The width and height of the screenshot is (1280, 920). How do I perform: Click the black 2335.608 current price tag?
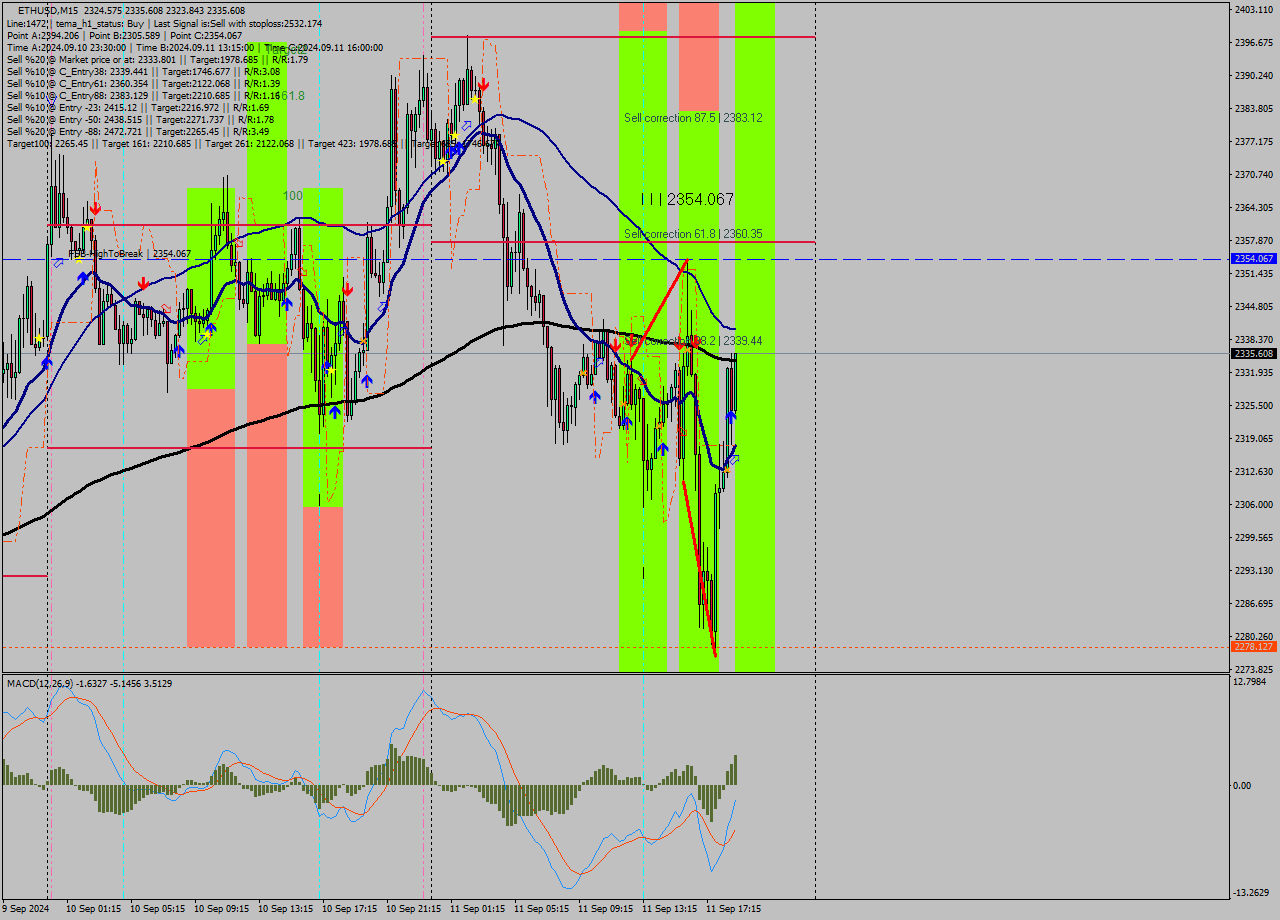pos(1254,353)
